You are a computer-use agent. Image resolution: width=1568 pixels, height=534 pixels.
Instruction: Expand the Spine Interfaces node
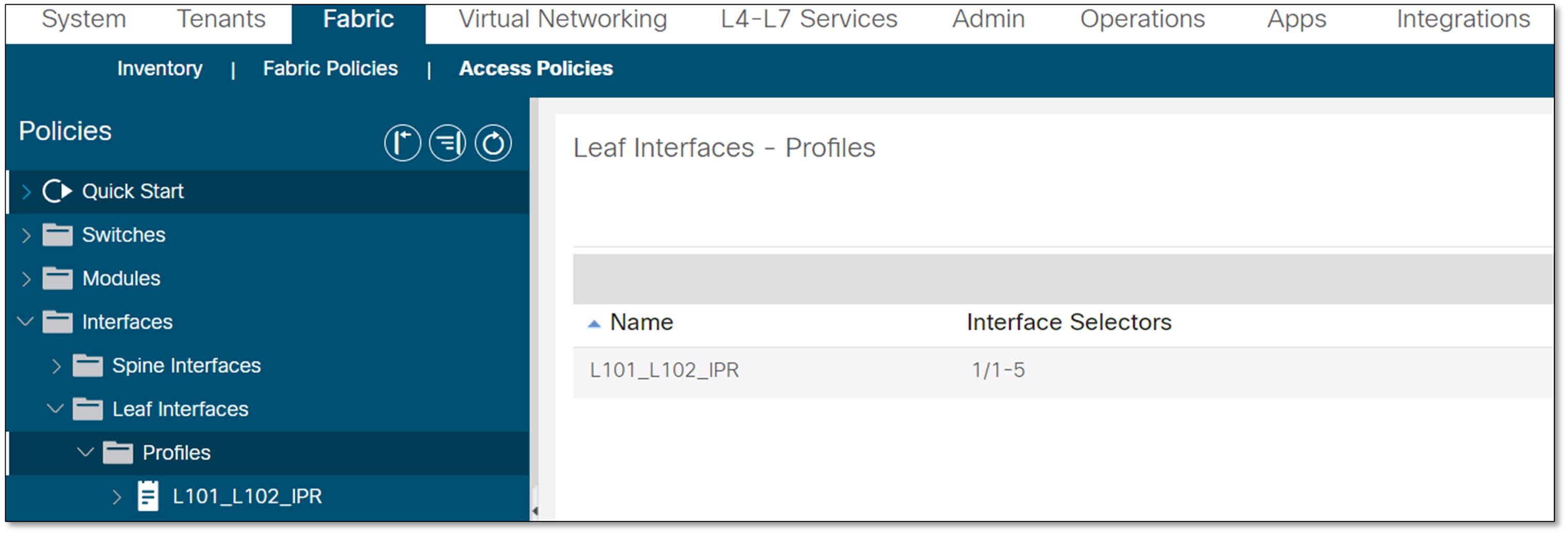[x=58, y=365]
